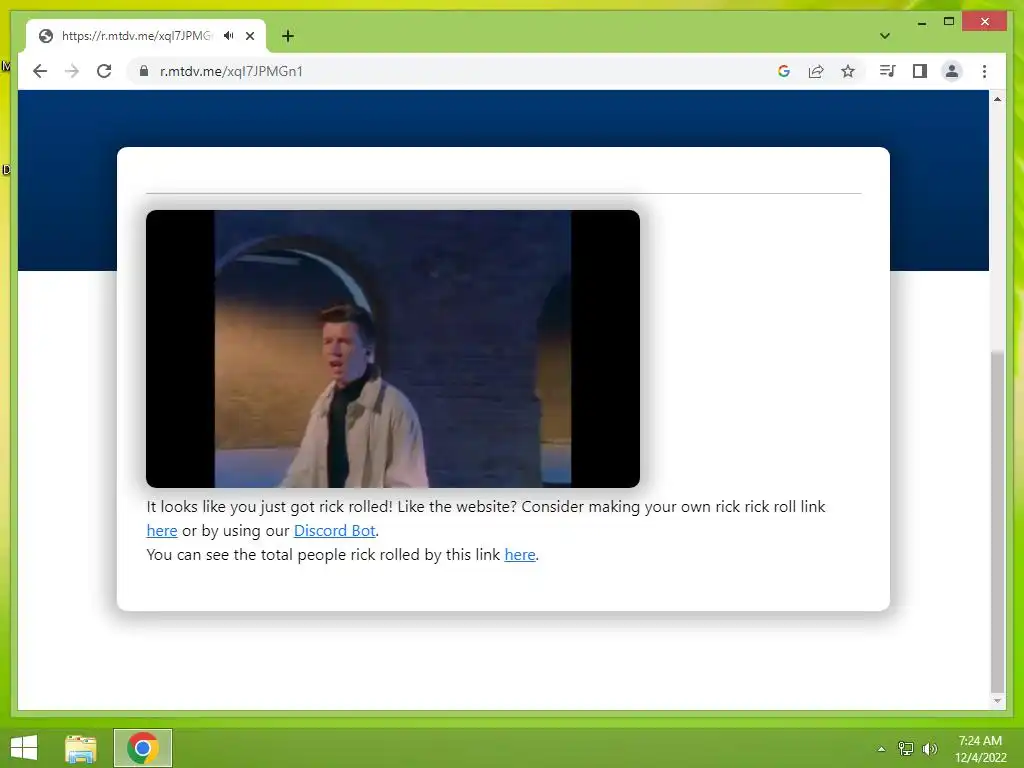Close the r.mtdv.me tab
The width and height of the screenshot is (1024, 768).
pos(249,36)
